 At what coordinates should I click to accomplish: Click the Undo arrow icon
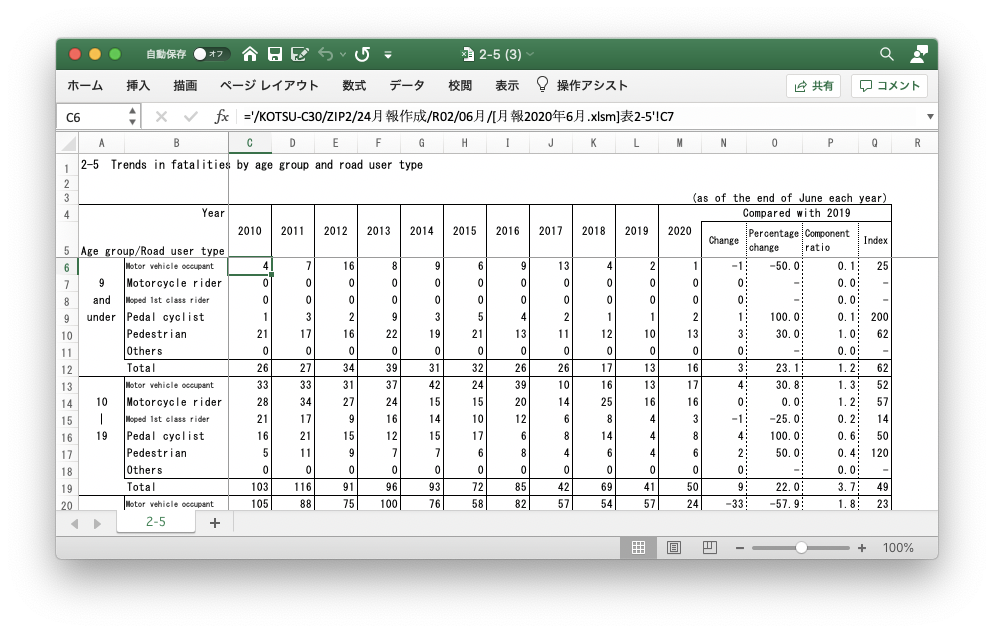[x=325, y=54]
